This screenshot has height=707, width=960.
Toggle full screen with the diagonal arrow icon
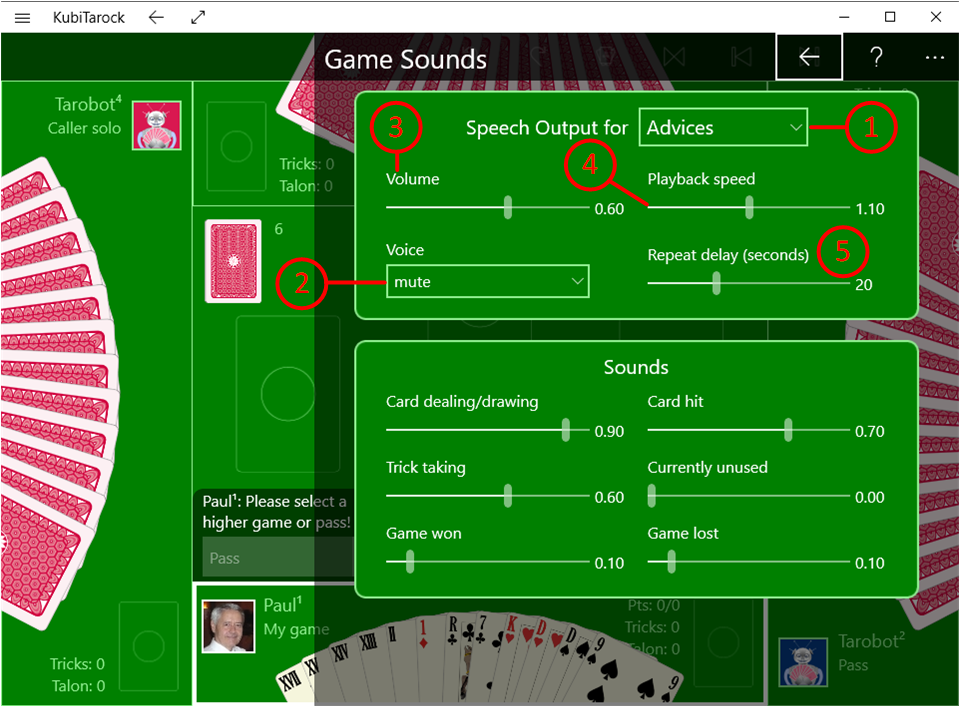198,17
